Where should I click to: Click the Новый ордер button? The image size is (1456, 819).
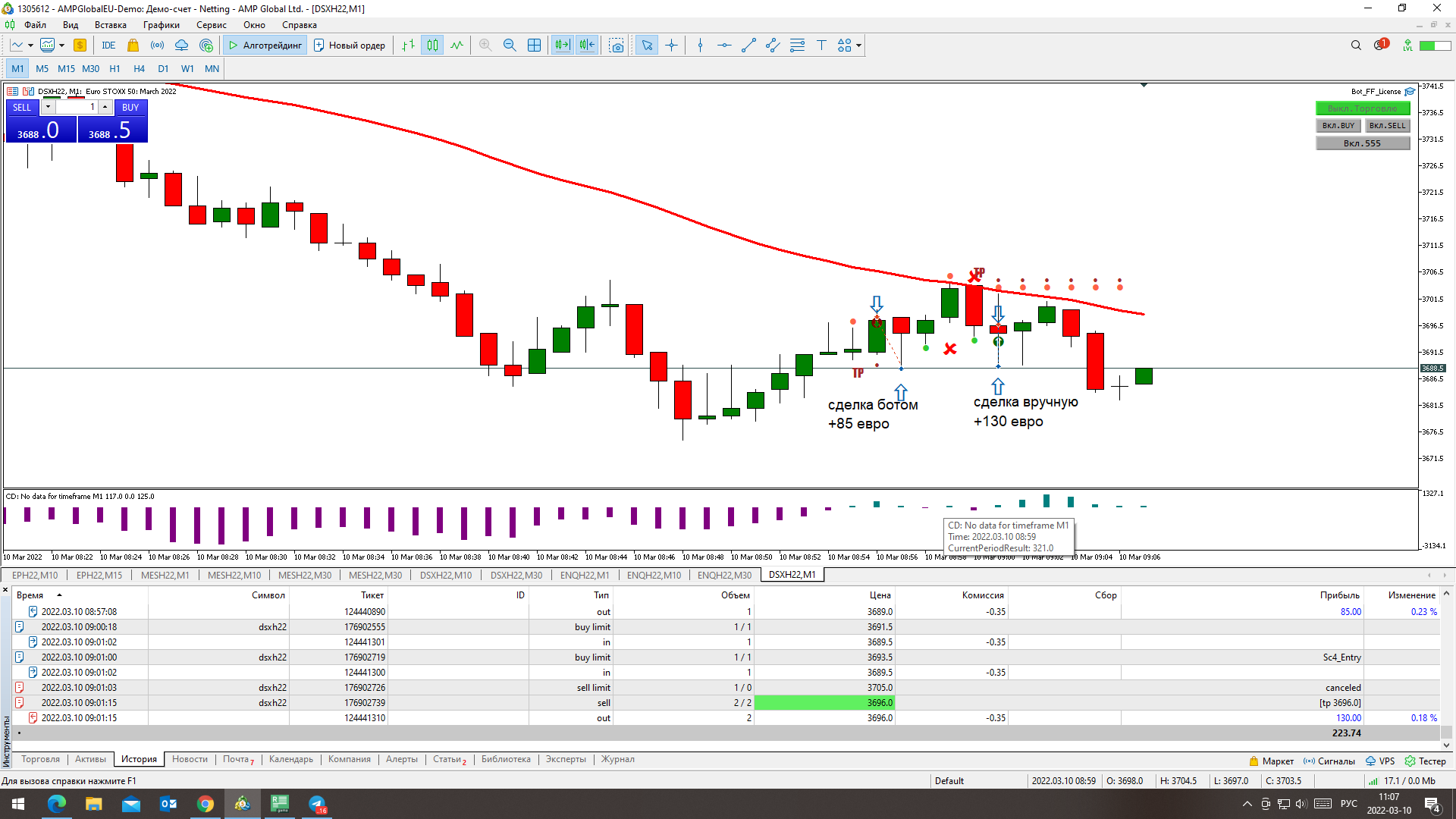350,45
